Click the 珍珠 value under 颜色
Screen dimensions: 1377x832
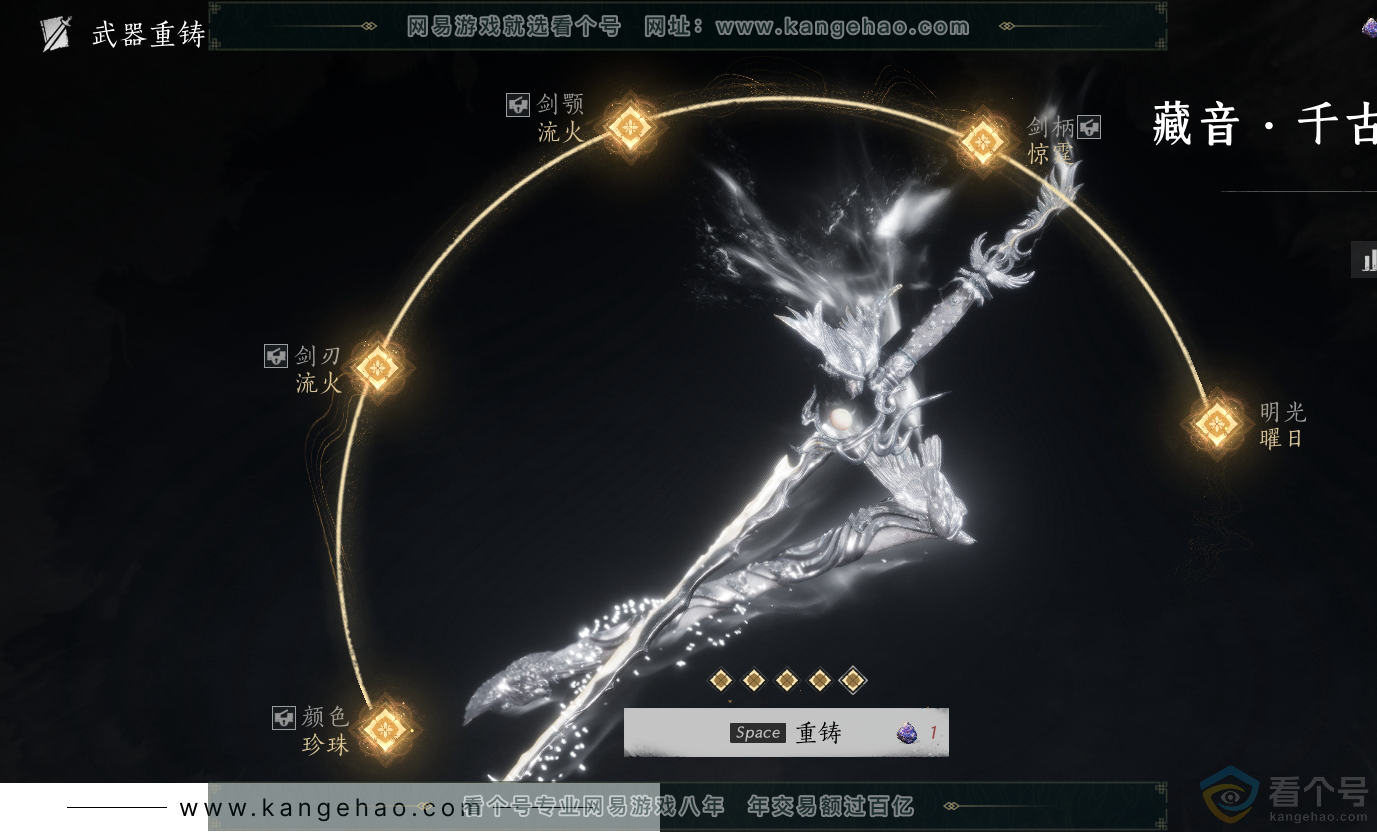pos(326,744)
